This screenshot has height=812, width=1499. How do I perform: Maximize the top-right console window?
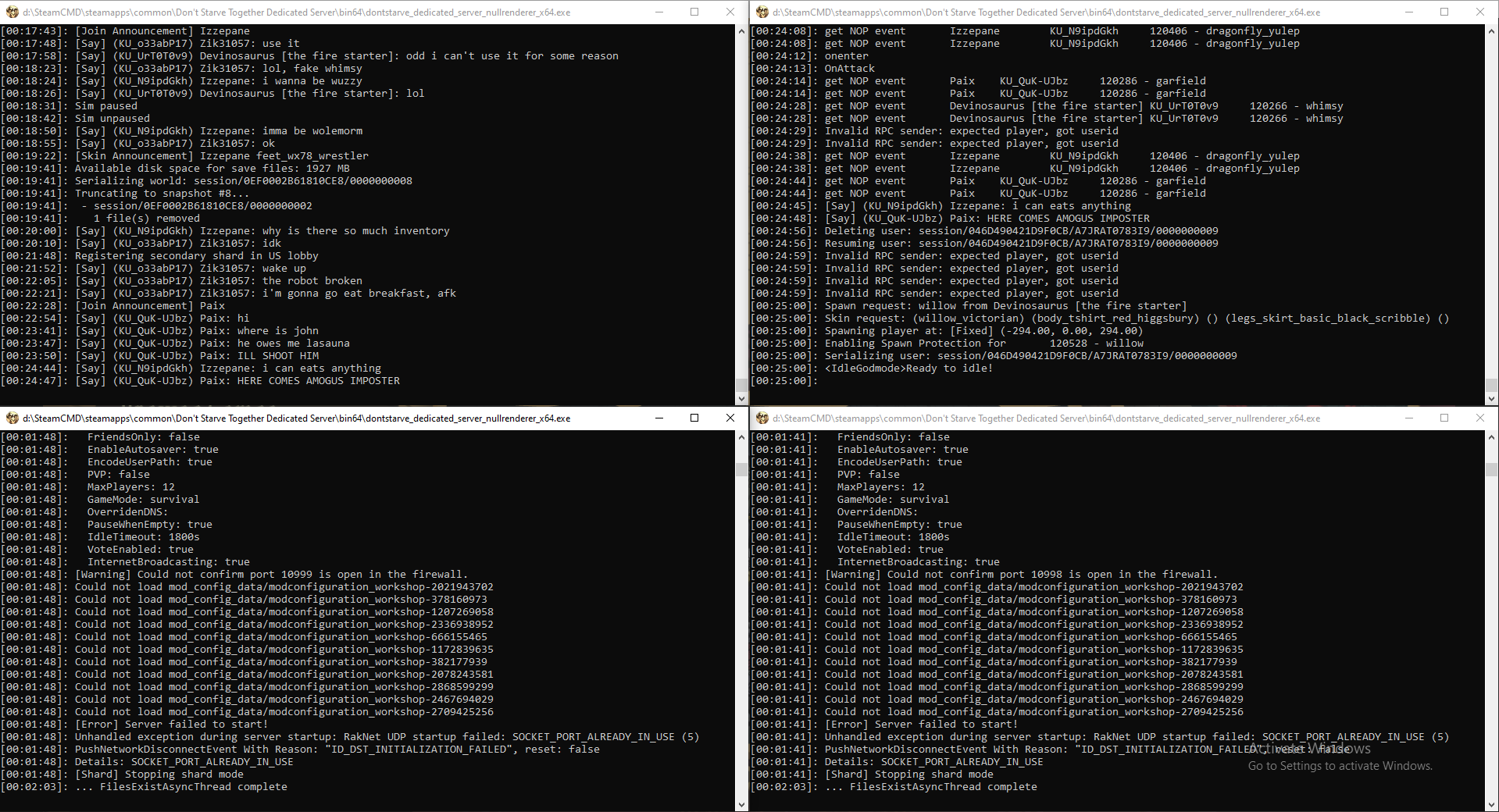(1444, 12)
